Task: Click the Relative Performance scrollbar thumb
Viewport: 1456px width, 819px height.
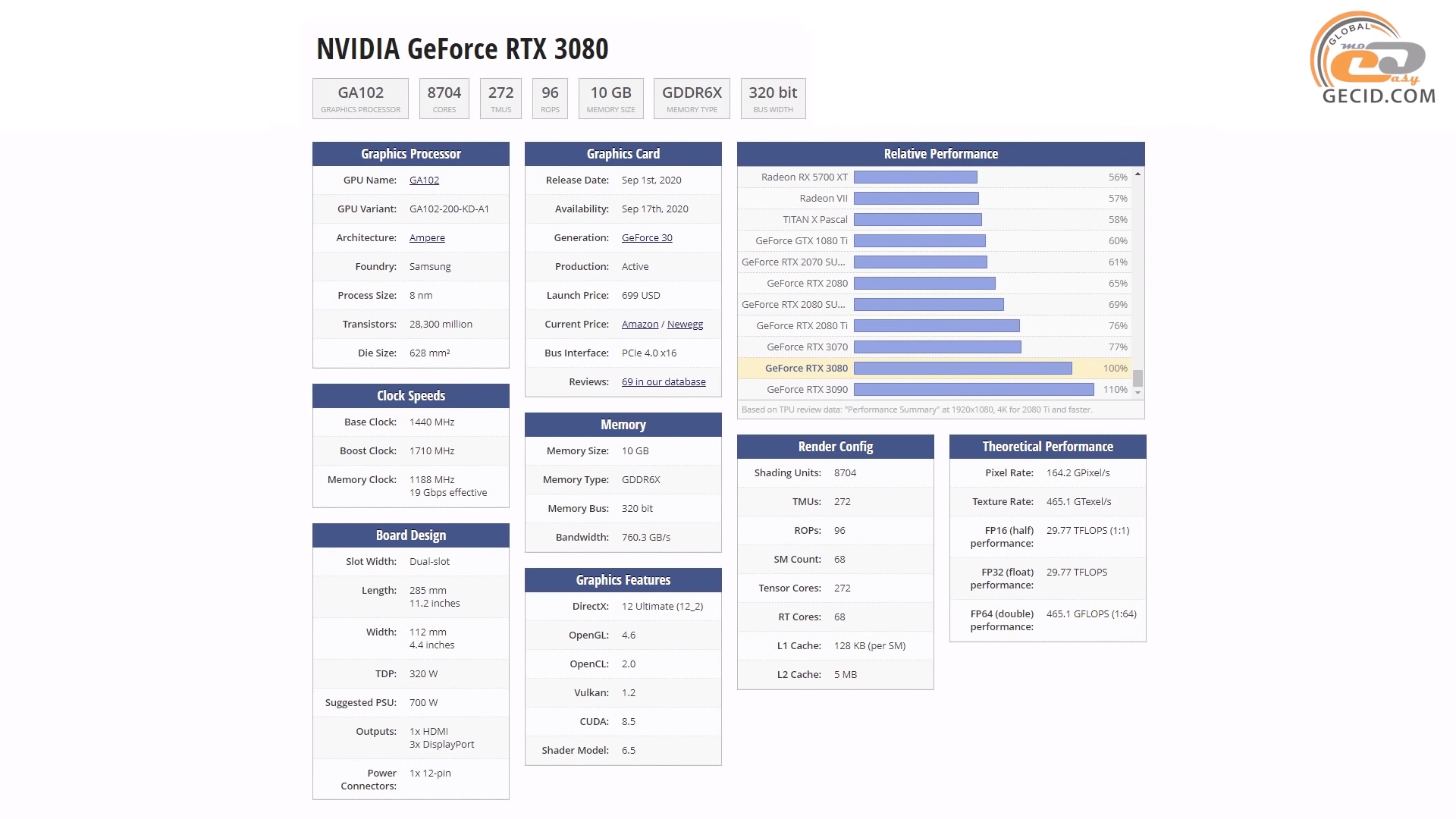Action: point(1138,378)
